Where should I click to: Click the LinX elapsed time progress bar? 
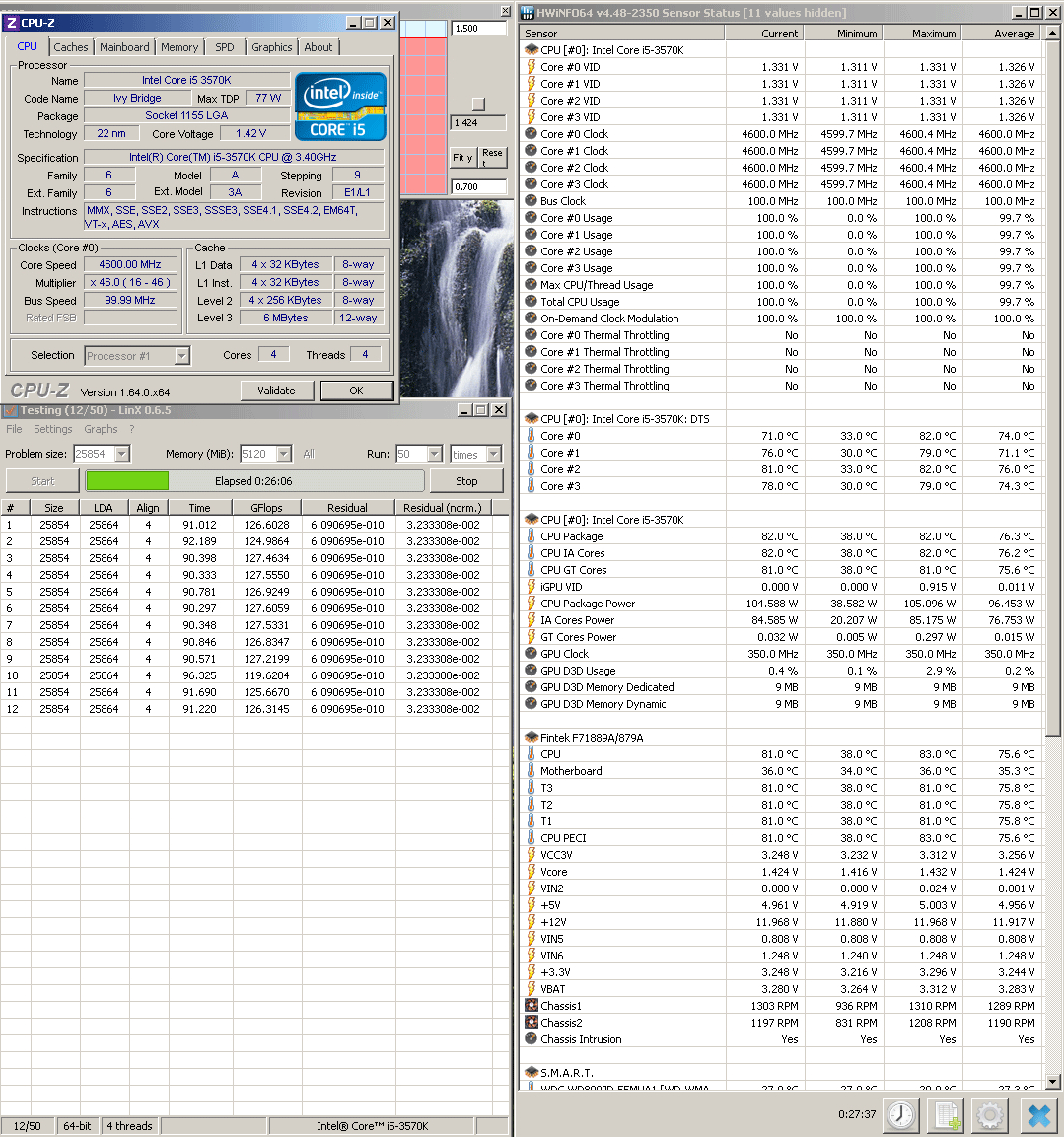(x=254, y=481)
